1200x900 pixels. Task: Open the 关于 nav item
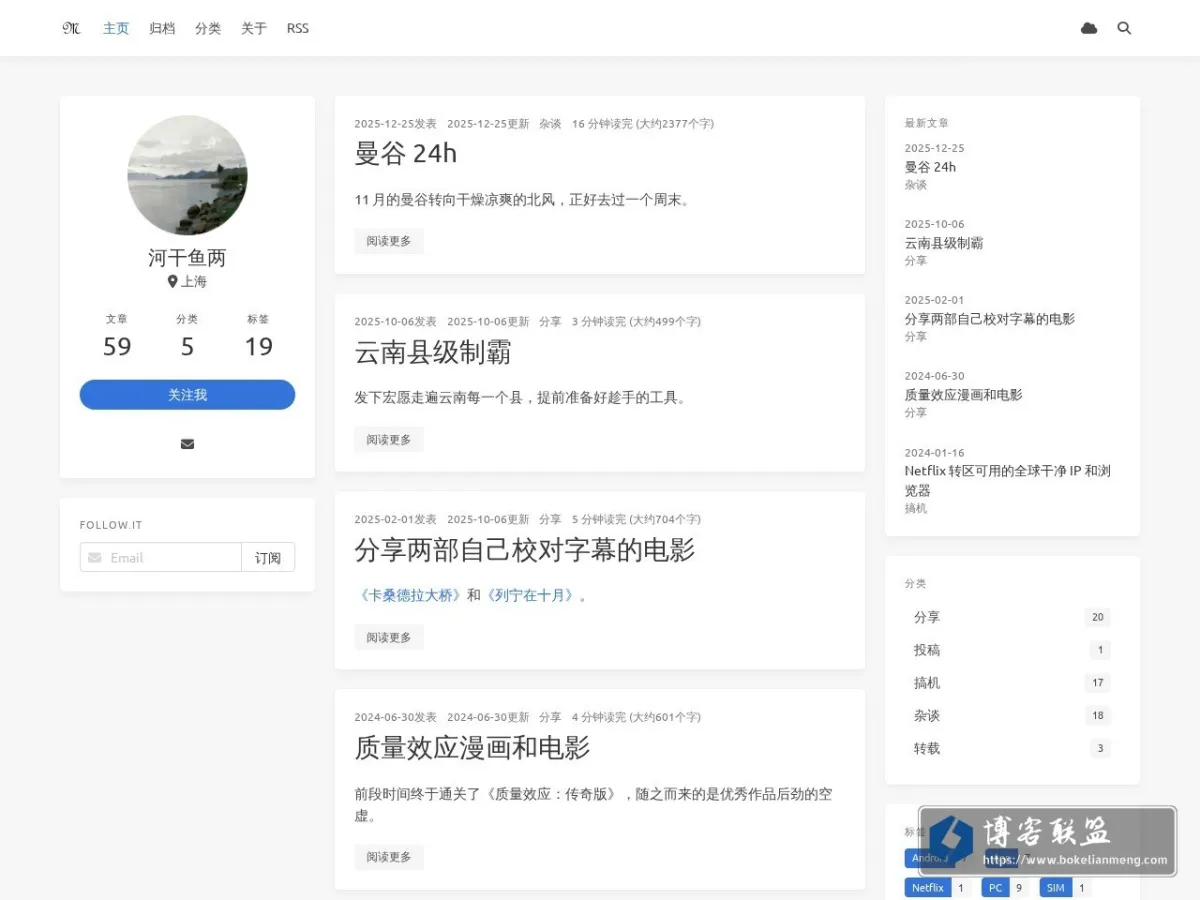[x=254, y=28]
